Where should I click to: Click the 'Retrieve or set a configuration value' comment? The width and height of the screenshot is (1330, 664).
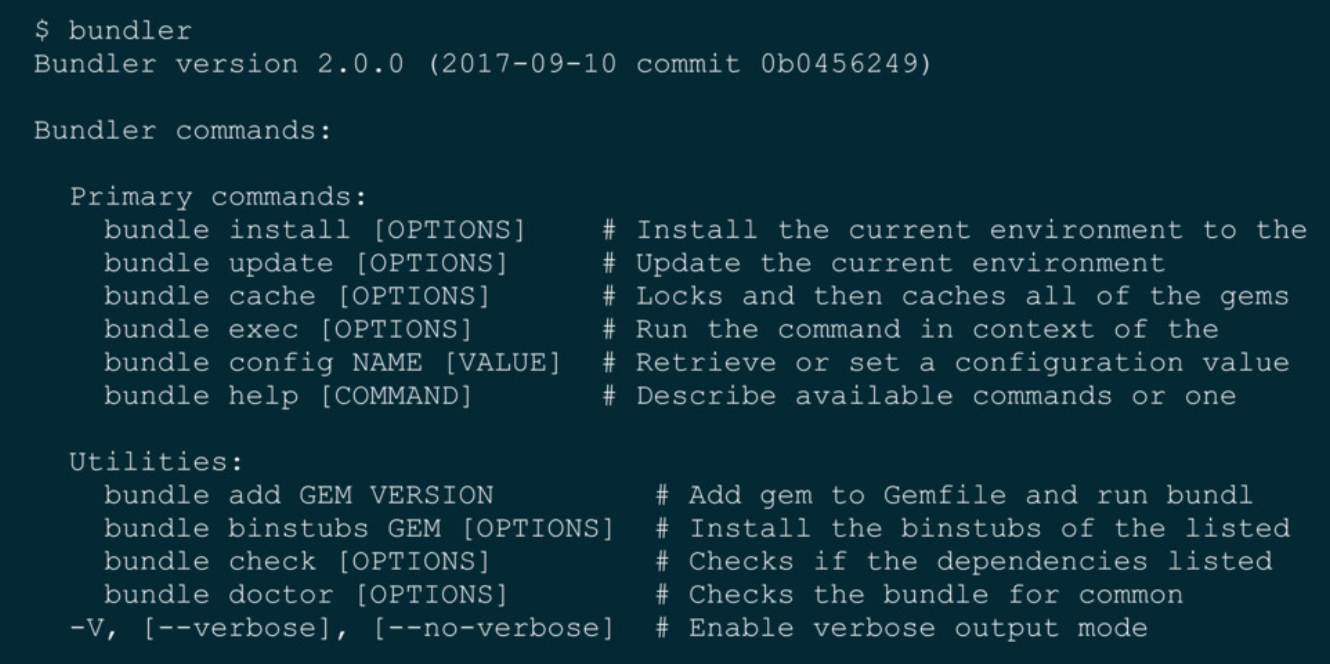pos(962,363)
